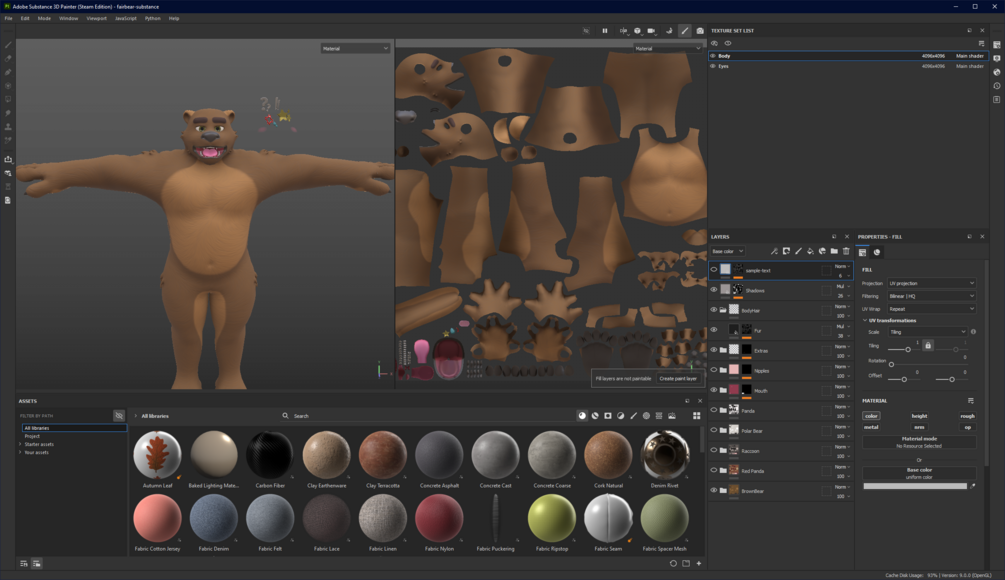Open the Mode menu

[44, 19]
